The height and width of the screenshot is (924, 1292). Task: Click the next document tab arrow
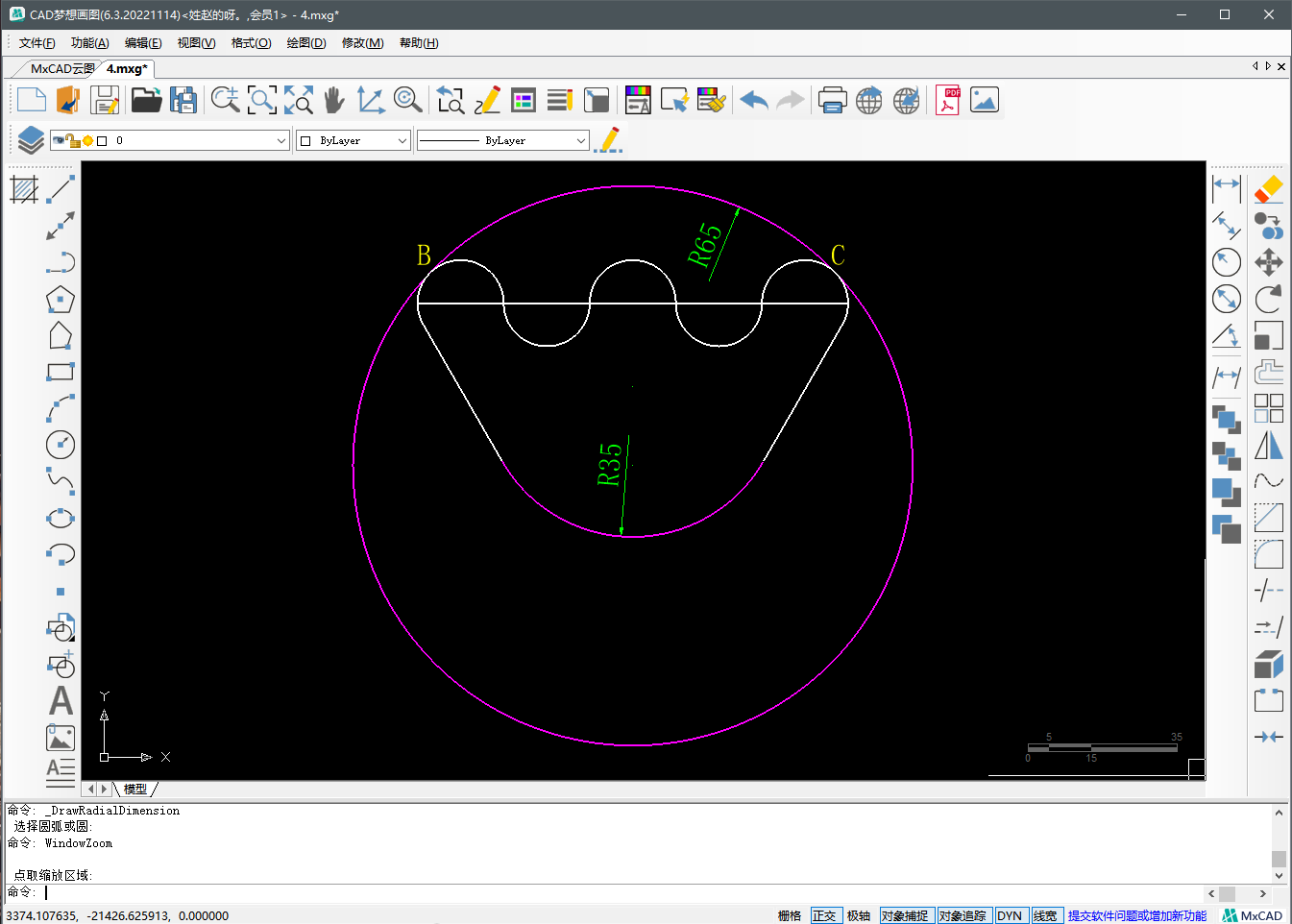[x=1268, y=66]
